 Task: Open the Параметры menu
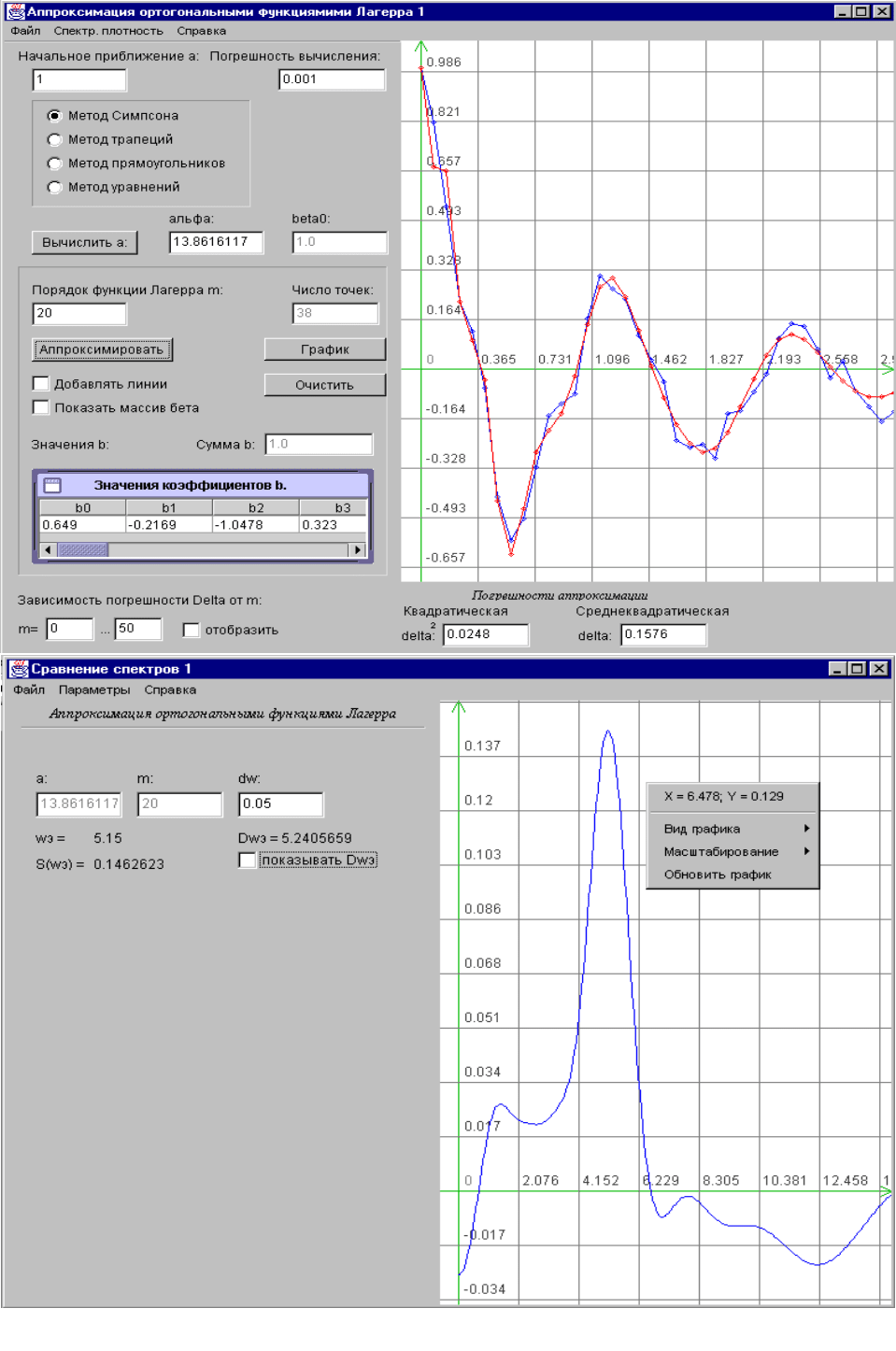(x=94, y=690)
